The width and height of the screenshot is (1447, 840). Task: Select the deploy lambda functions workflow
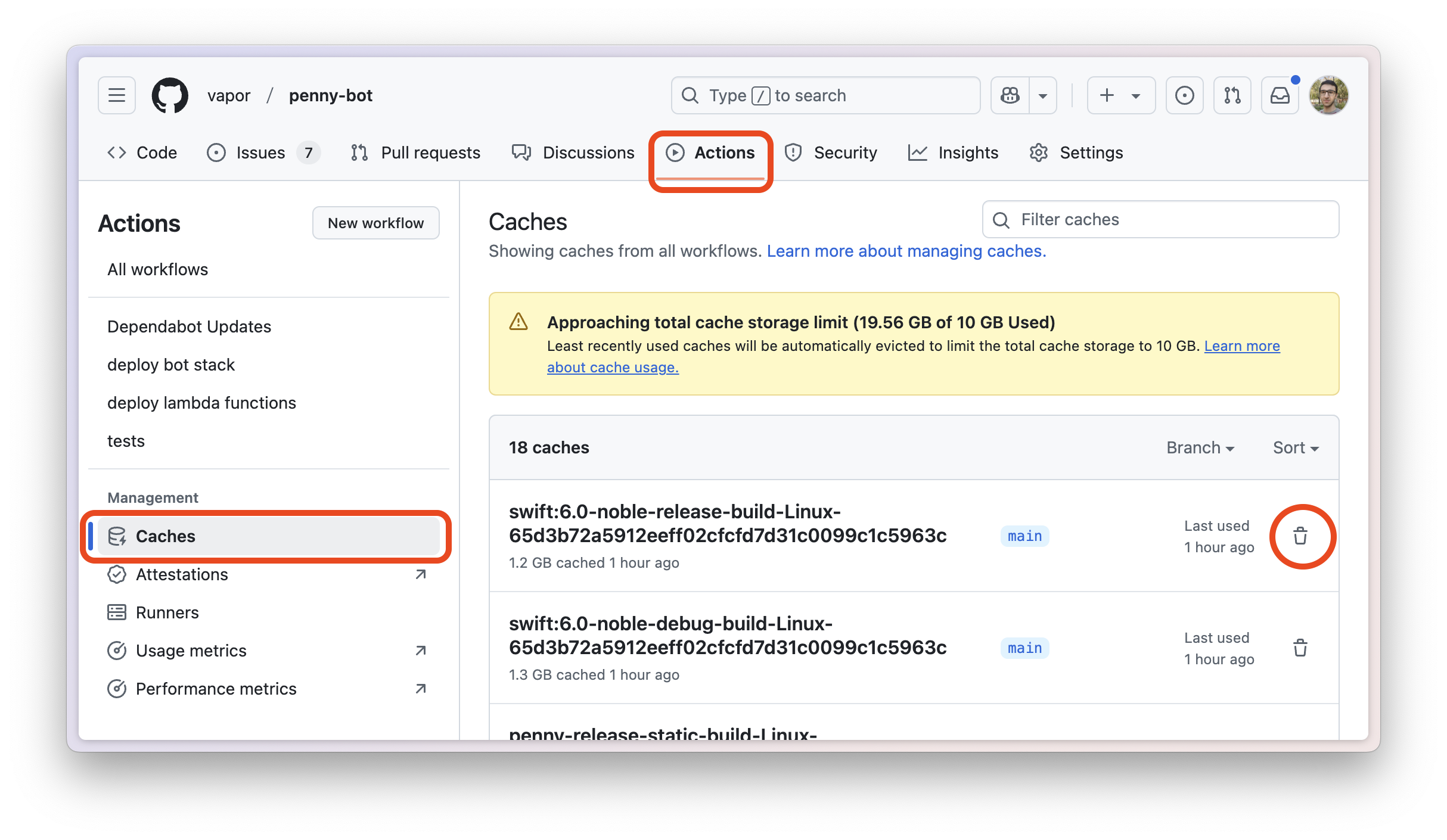[201, 403]
